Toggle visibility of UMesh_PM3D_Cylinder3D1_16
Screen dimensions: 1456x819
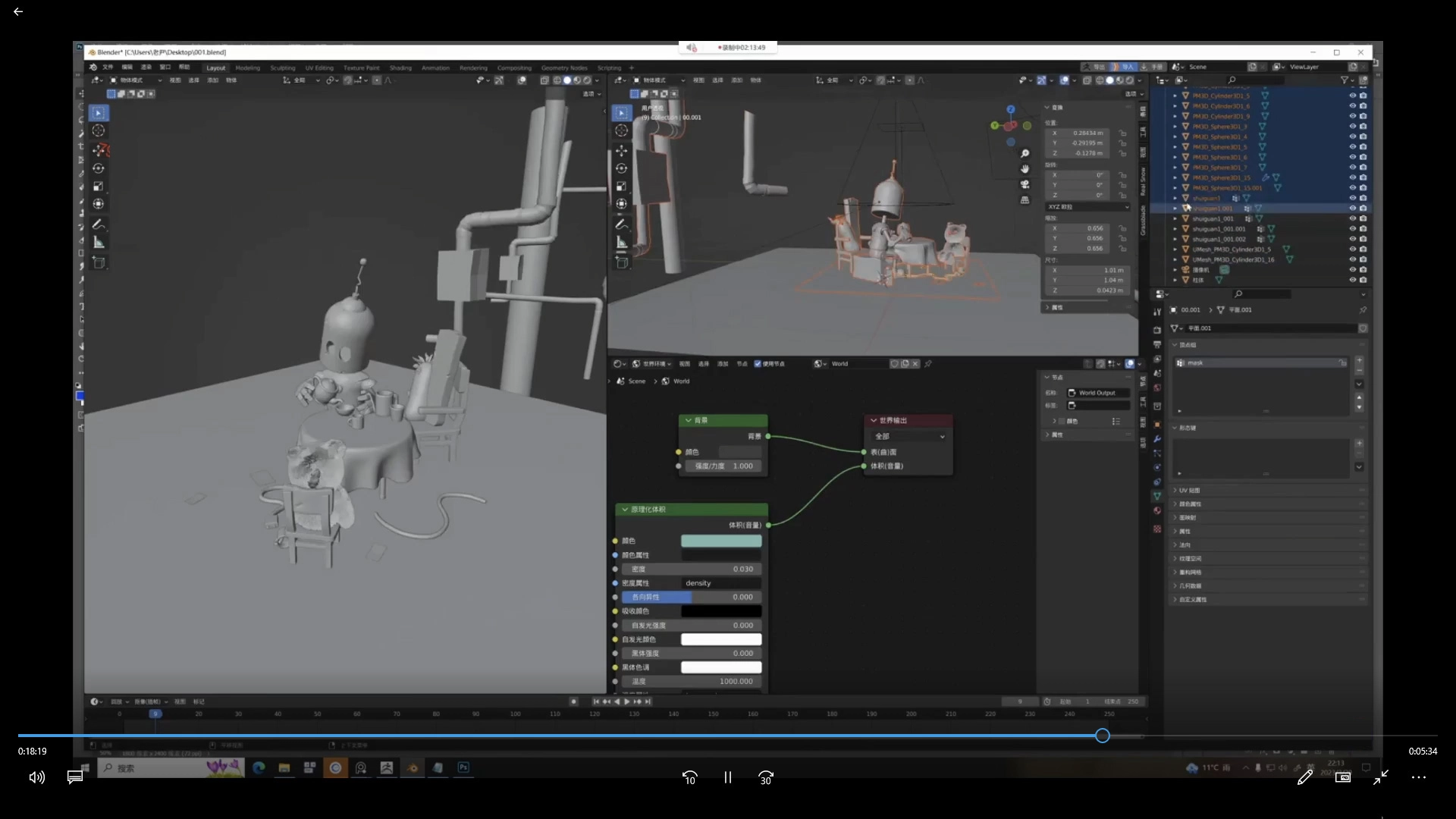pos(1352,259)
